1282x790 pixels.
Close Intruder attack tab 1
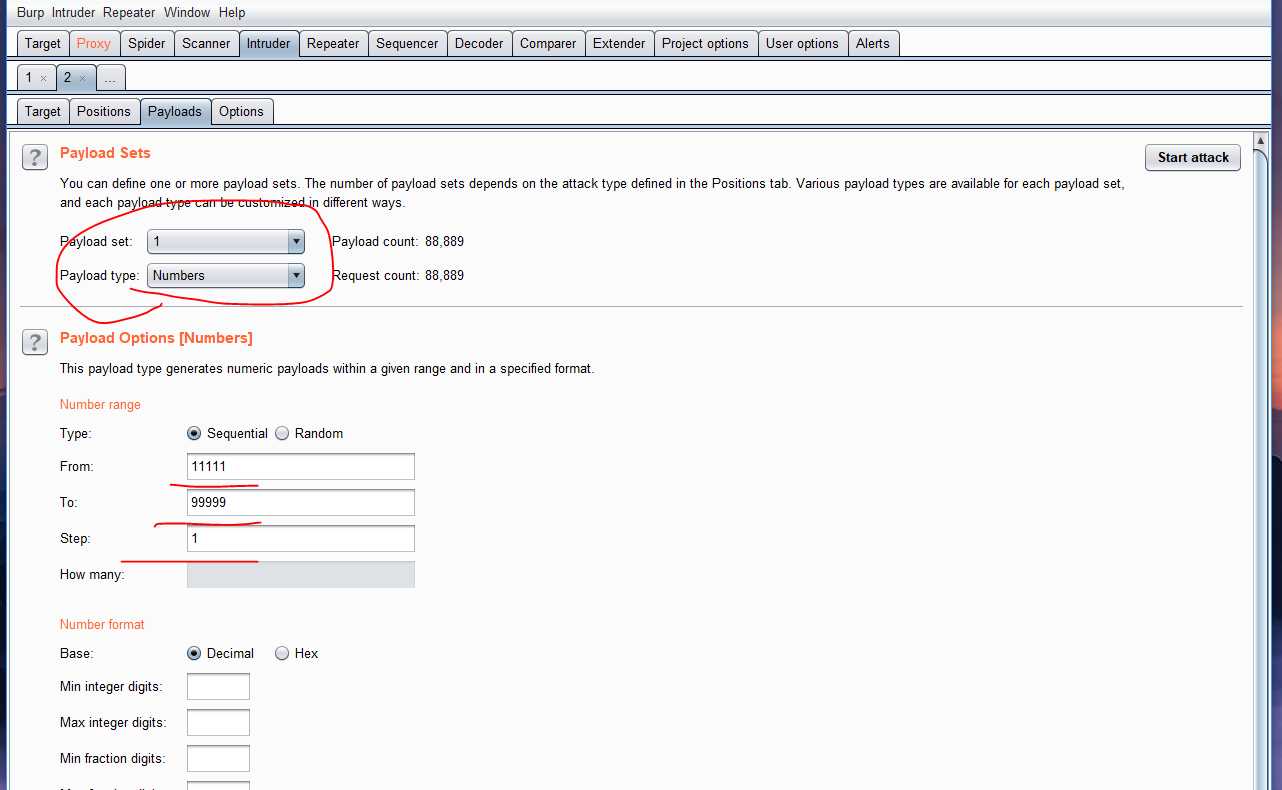43,78
